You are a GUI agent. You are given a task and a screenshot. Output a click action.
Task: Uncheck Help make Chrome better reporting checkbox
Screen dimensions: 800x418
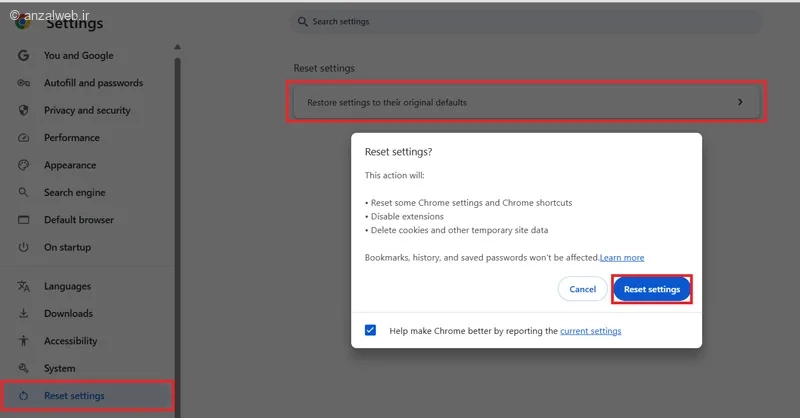pyautogui.click(x=370, y=330)
